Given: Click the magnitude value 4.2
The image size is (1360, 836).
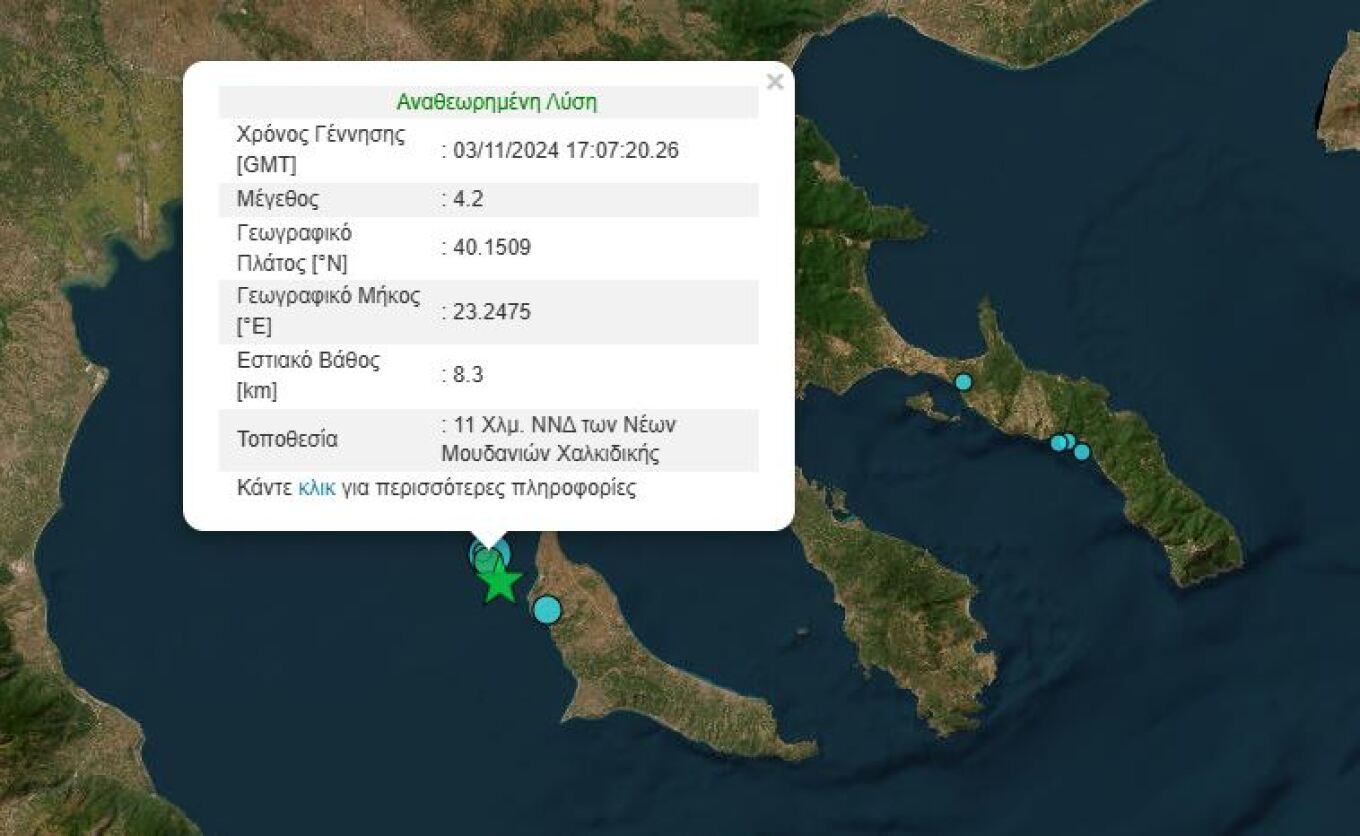Looking at the screenshot, I should coord(462,199).
